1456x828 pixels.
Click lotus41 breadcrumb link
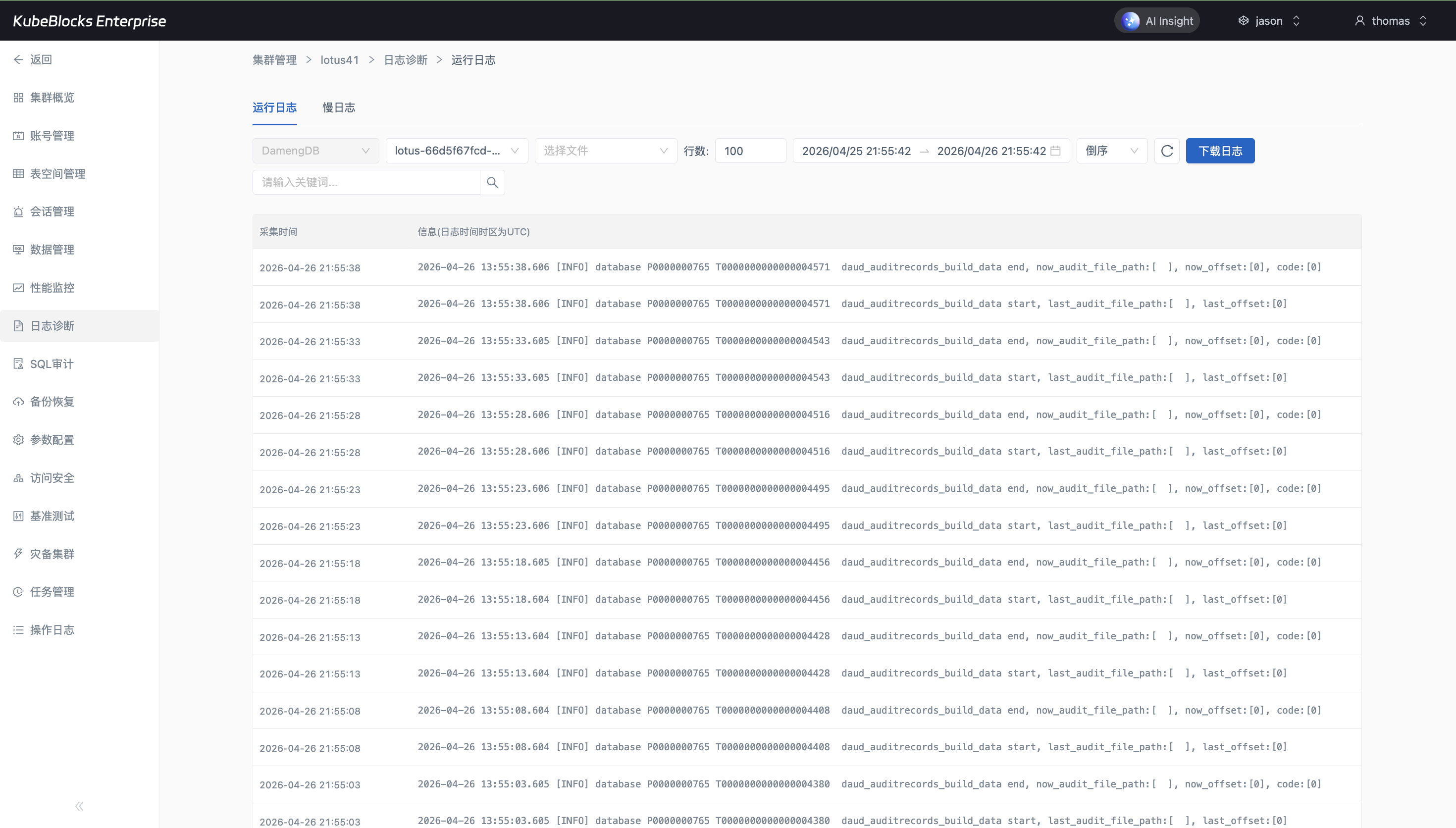pyautogui.click(x=339, y=60)
